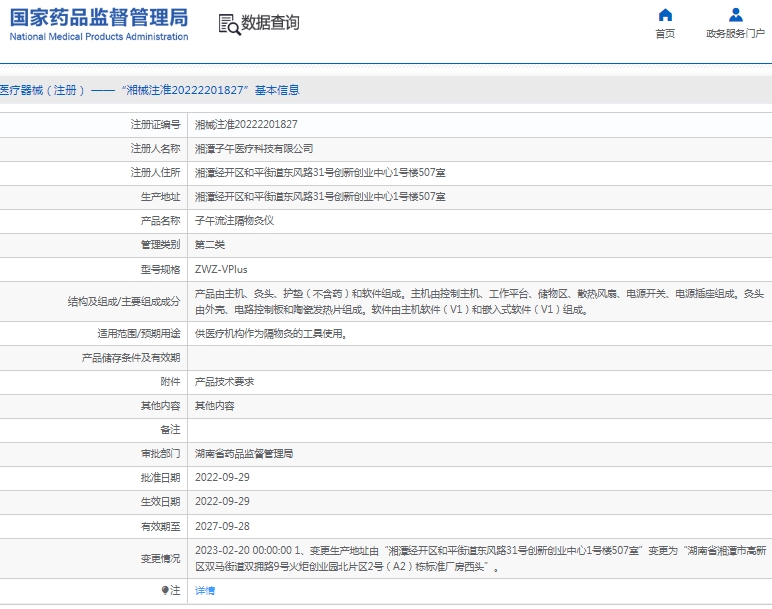Click the 批准日期 value 2022-09-29
Viewport: 772px width, 609px height.
222,478
